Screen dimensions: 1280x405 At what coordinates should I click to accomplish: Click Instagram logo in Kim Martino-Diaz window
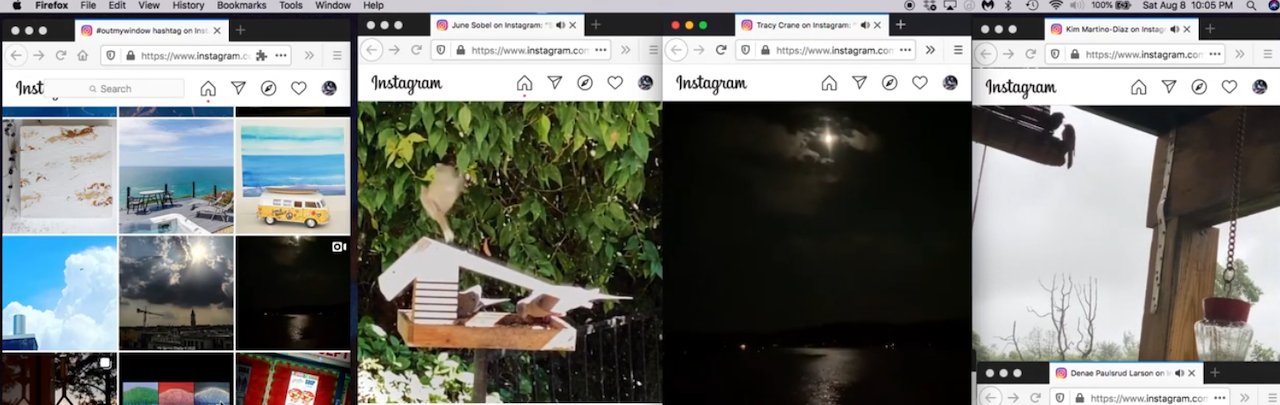click(1021, 88)
